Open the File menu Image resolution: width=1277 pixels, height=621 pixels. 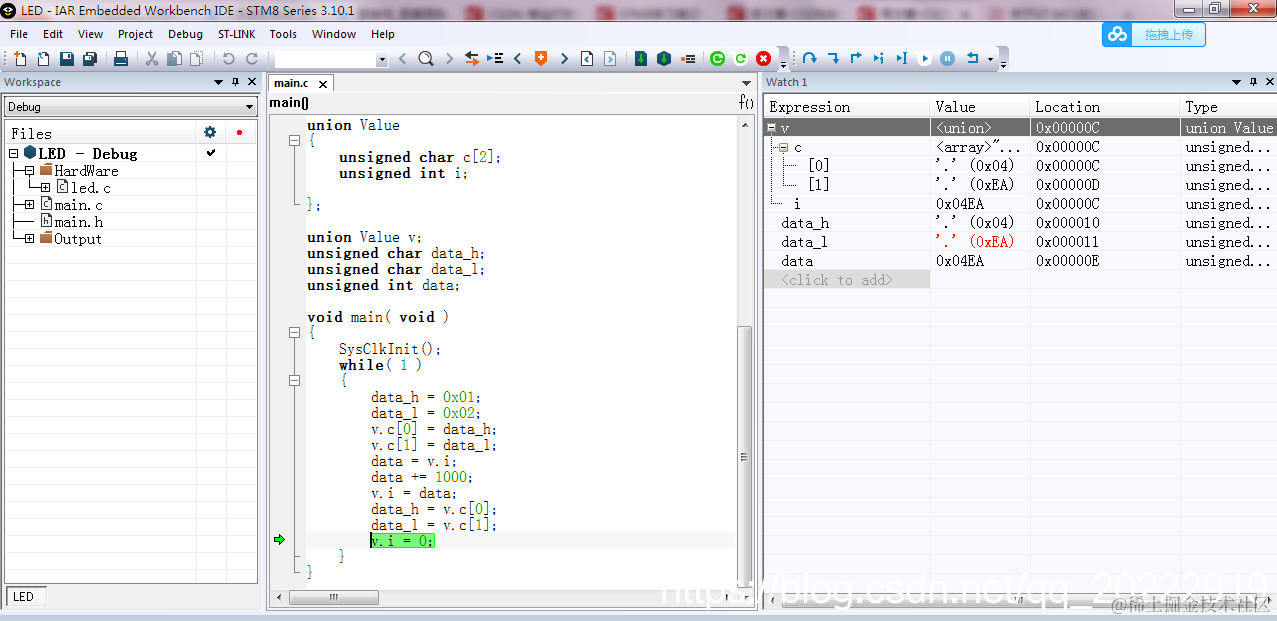click(x=19, y=34)
